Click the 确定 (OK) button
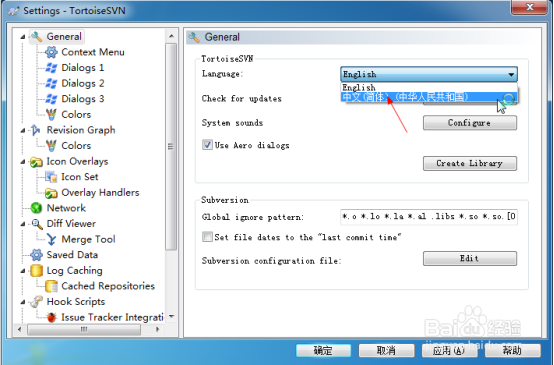Screen dimensions: 554x365 323,351
